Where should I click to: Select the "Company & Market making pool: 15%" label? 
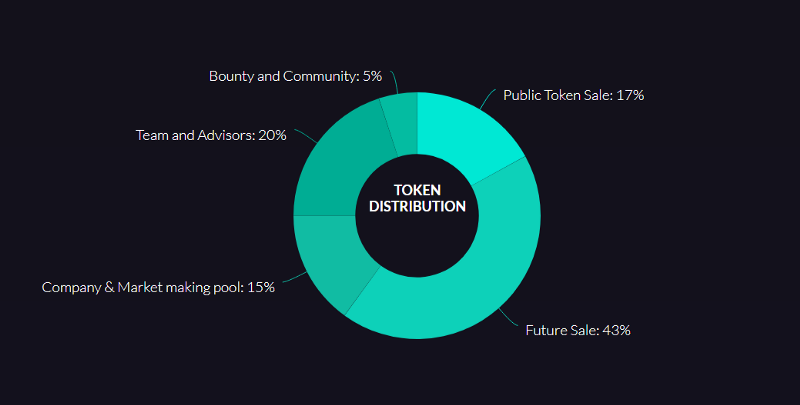click(158, 287)
